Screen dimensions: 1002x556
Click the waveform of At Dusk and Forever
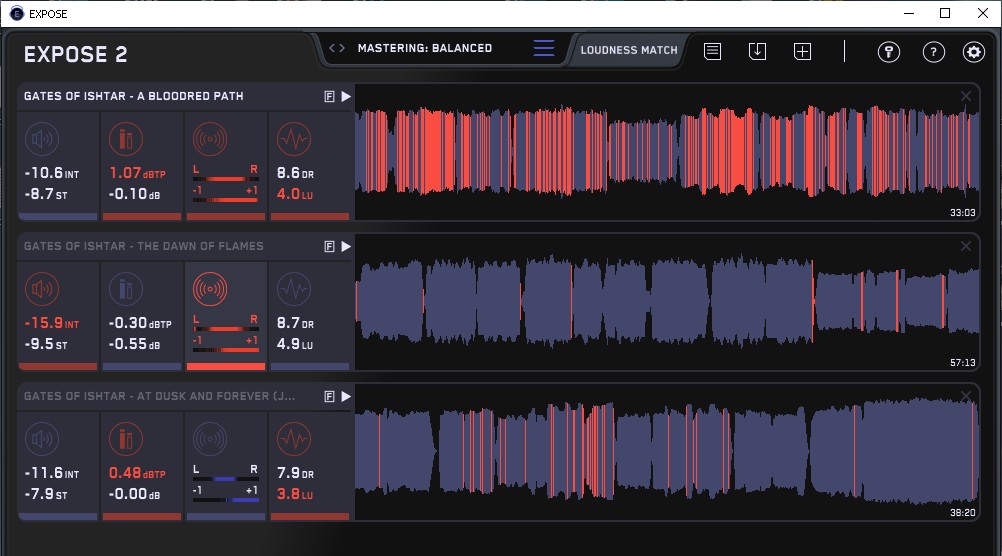tap(667, 452)
